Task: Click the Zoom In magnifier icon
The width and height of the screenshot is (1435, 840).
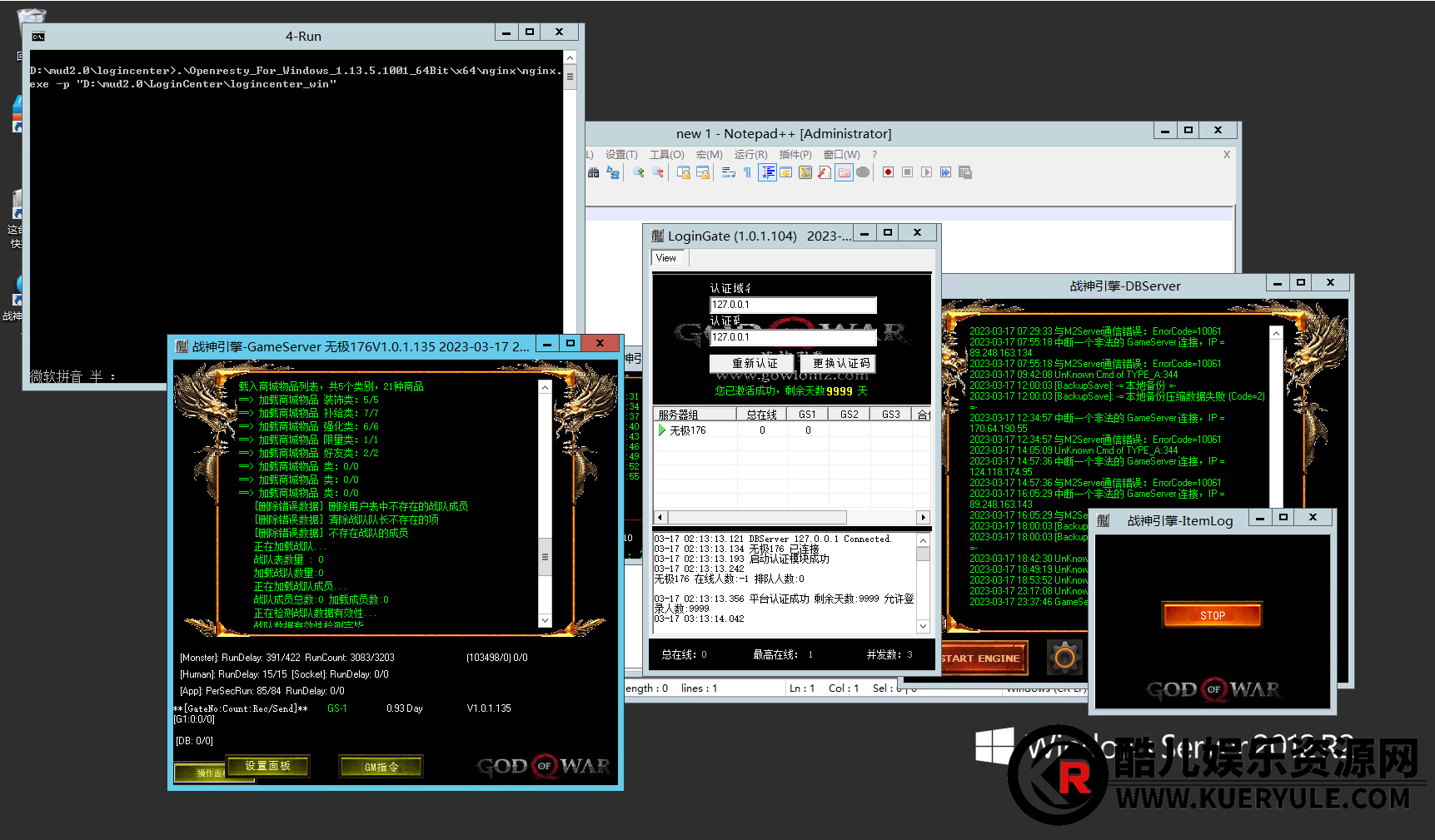Action: coord(639,172)
